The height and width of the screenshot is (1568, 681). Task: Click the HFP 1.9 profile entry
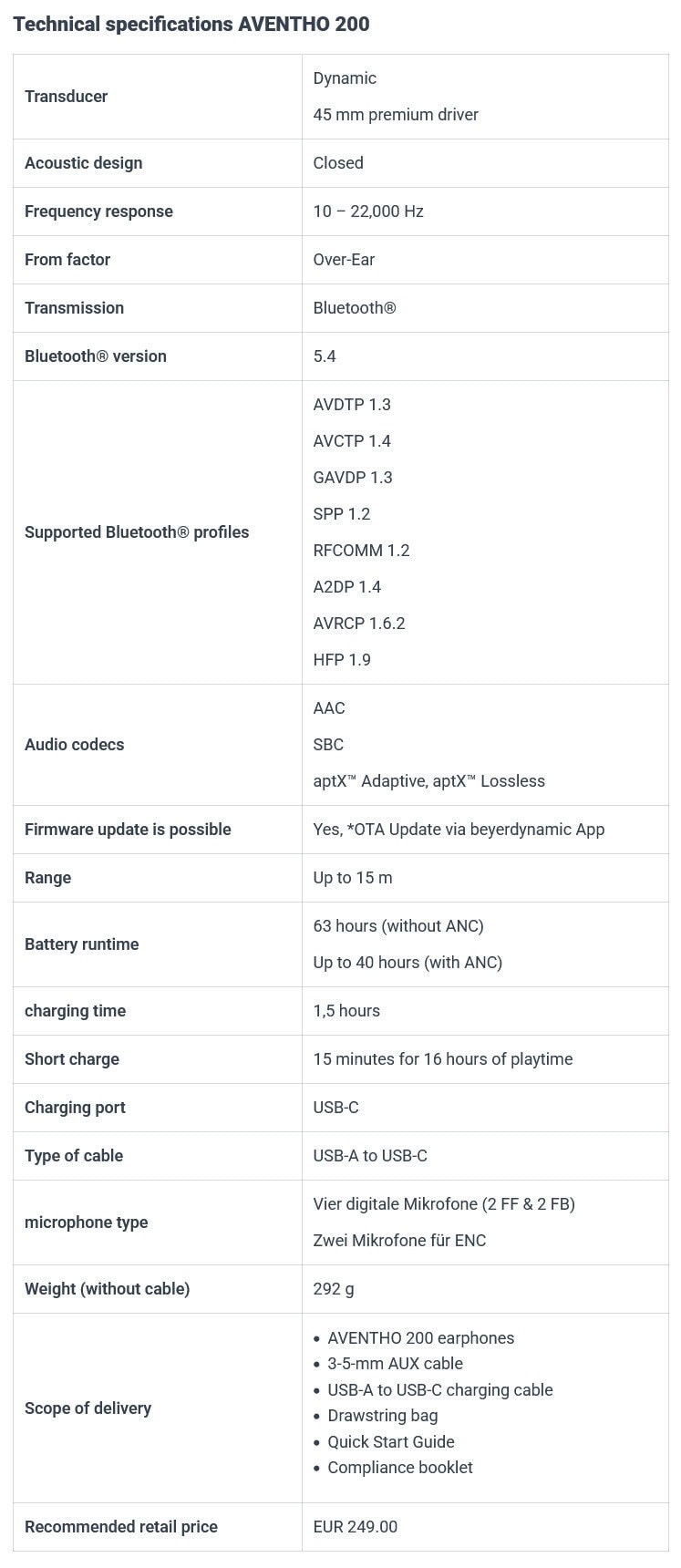click(x=342, y=660)
